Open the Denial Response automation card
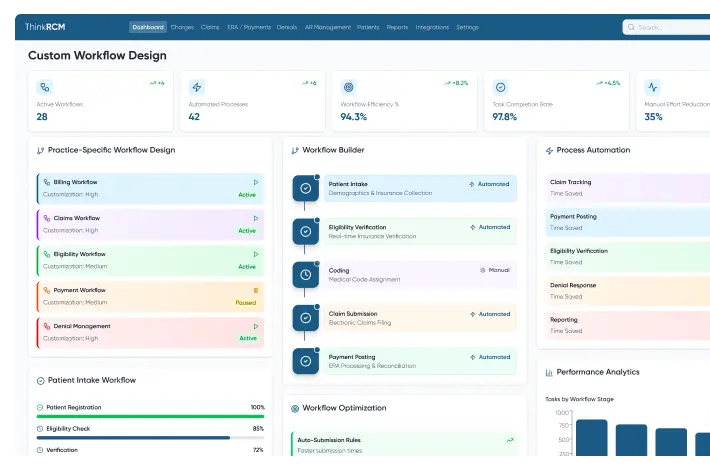This screenshot has width=710, height=470. coord(628,291)
